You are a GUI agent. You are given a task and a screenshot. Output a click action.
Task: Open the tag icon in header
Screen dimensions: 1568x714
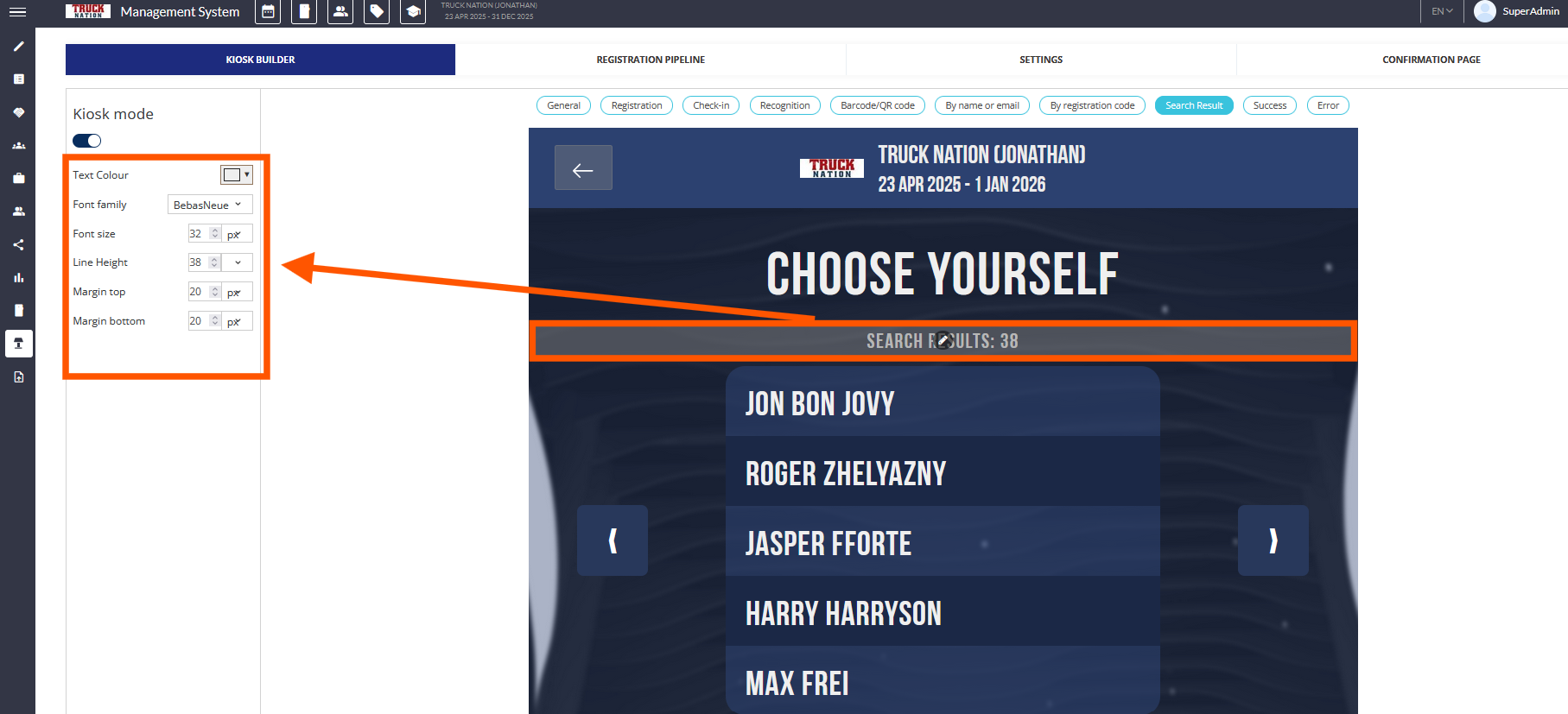[x=377, y=12]
